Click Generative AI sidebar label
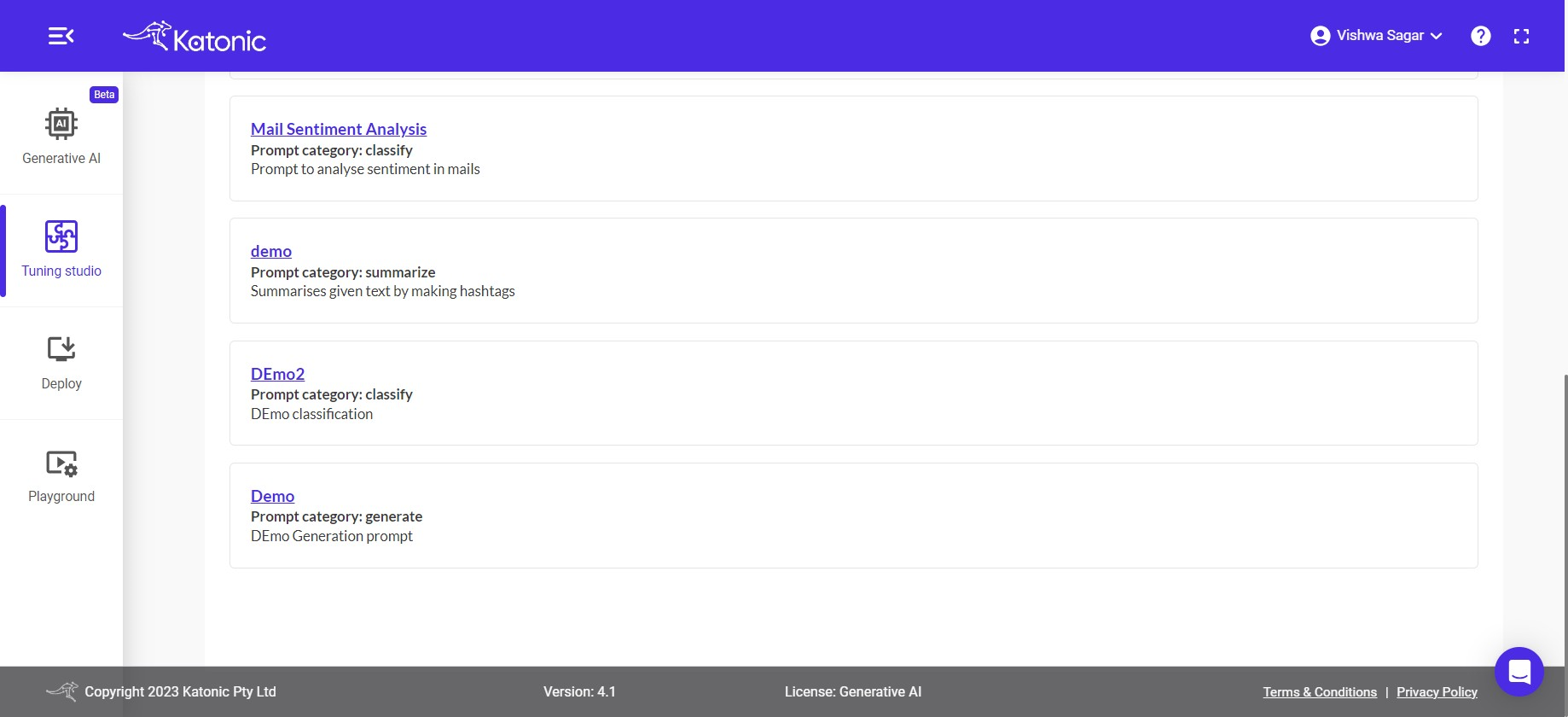 click(x=61, y=158)
